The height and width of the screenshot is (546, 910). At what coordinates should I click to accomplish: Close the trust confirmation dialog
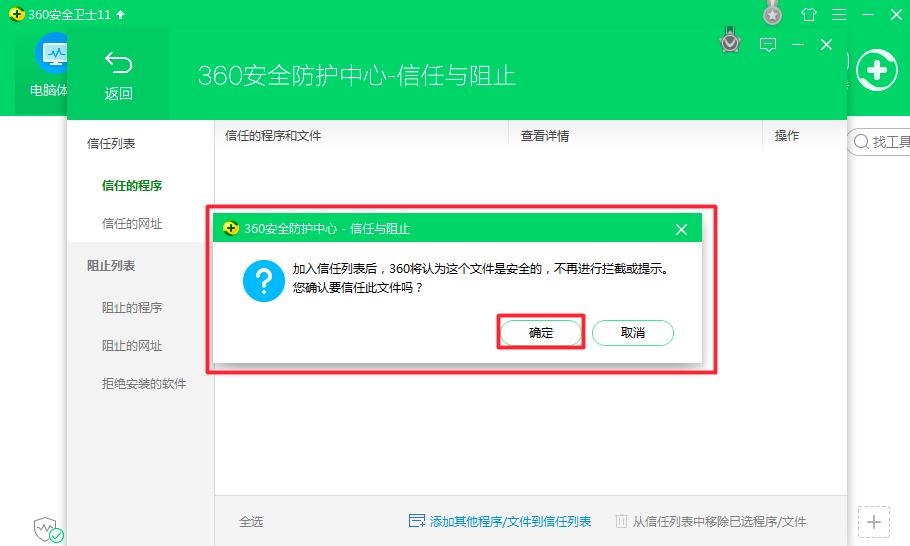coord(681,229)
